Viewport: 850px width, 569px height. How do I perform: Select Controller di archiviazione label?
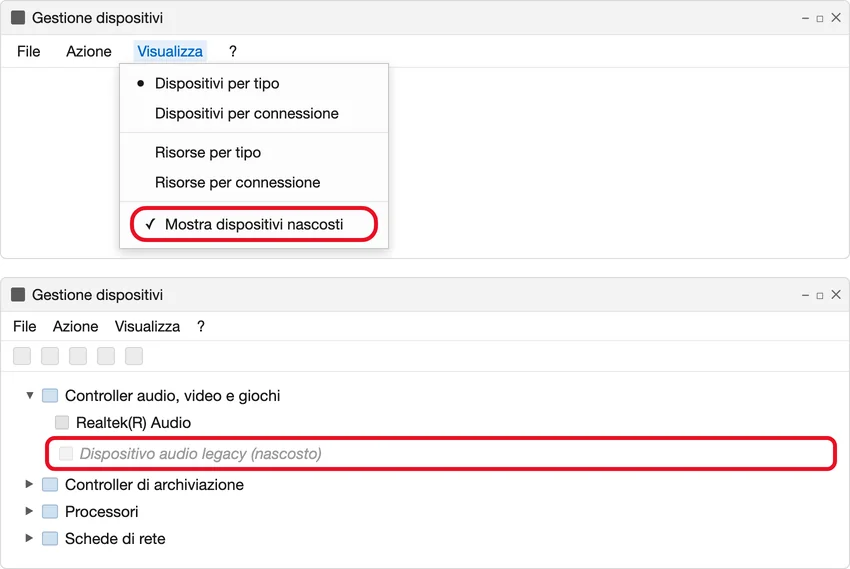click(x=154, y=484)
